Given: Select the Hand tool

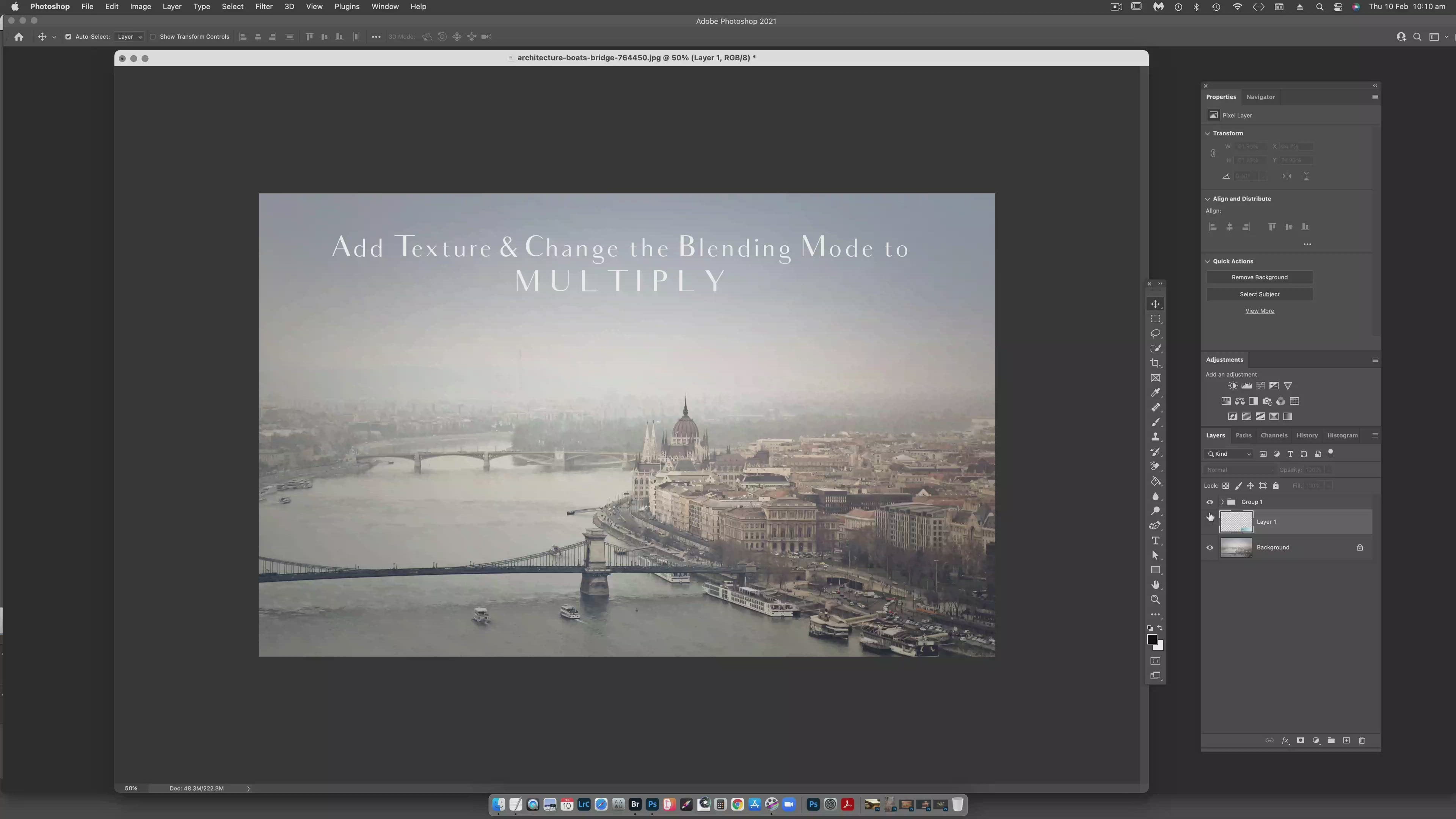Looking at the screenshot, I should [1155, 584].
